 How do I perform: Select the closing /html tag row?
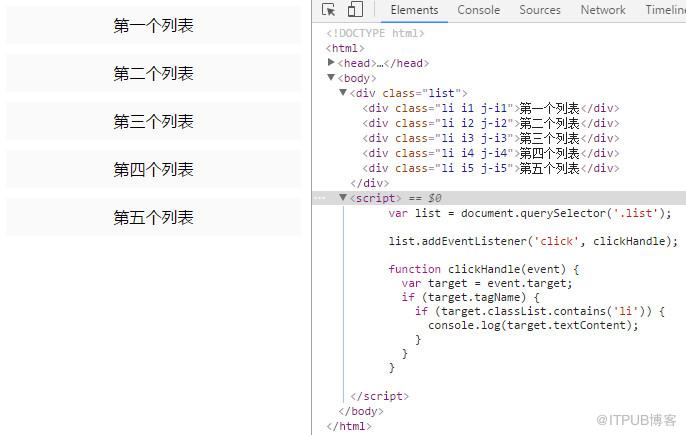[x=349, y=426]
